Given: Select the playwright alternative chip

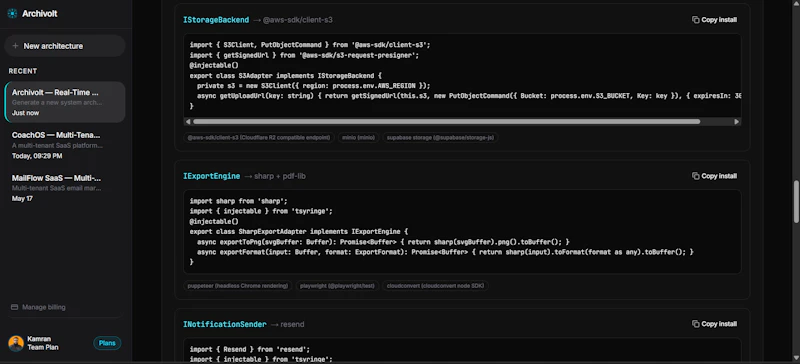Looking at the screenshot, I should point(338,286).
